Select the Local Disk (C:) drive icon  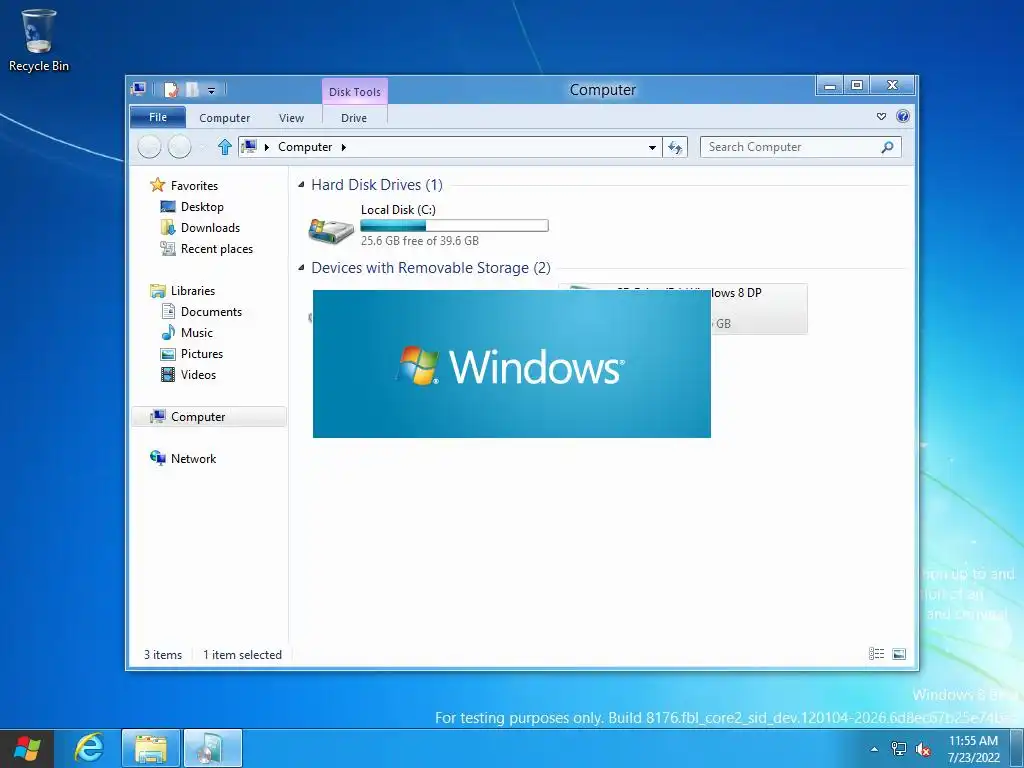pos(331,230)
